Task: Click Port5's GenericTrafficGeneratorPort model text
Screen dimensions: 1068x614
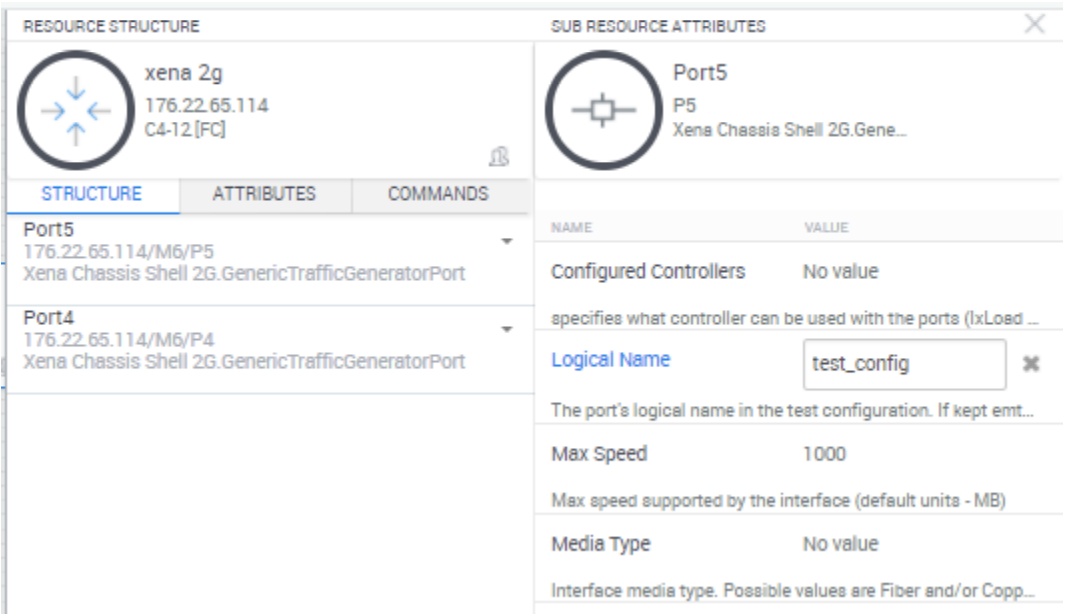Action: click(x=244, y=273)
